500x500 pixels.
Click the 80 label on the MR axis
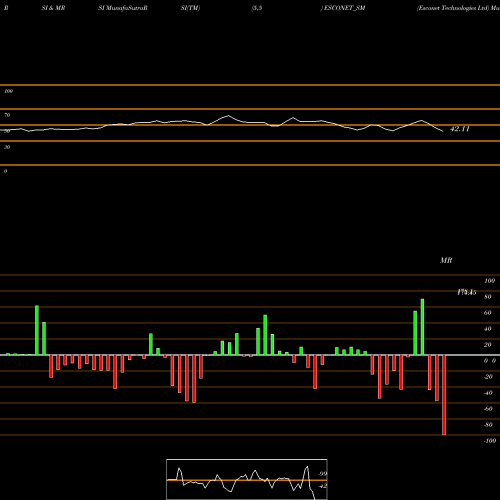point(488,297)
